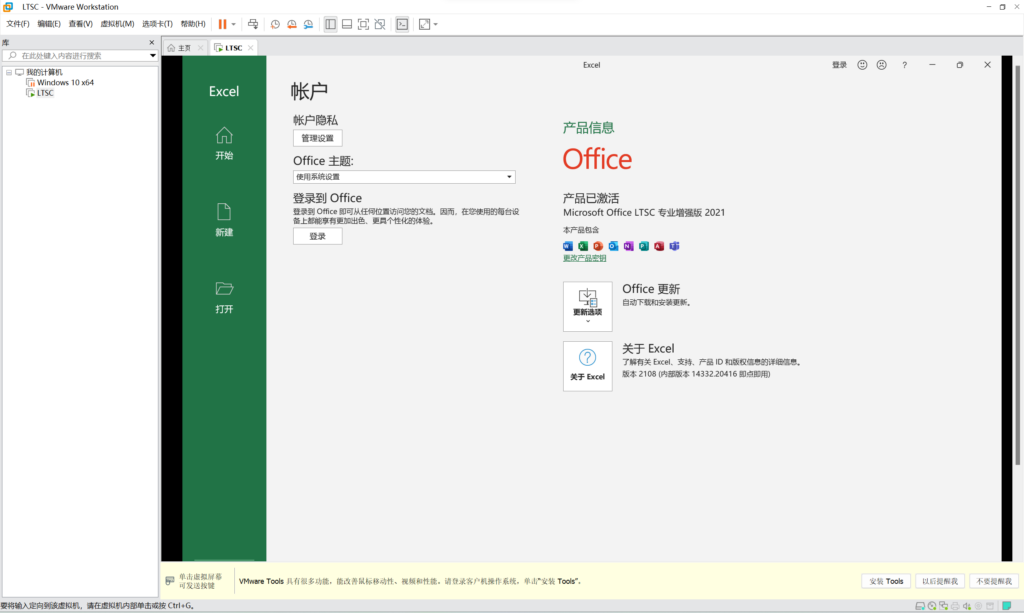Select Windows 10 x64 in the library tree
1024x613 pixels.
65,83
